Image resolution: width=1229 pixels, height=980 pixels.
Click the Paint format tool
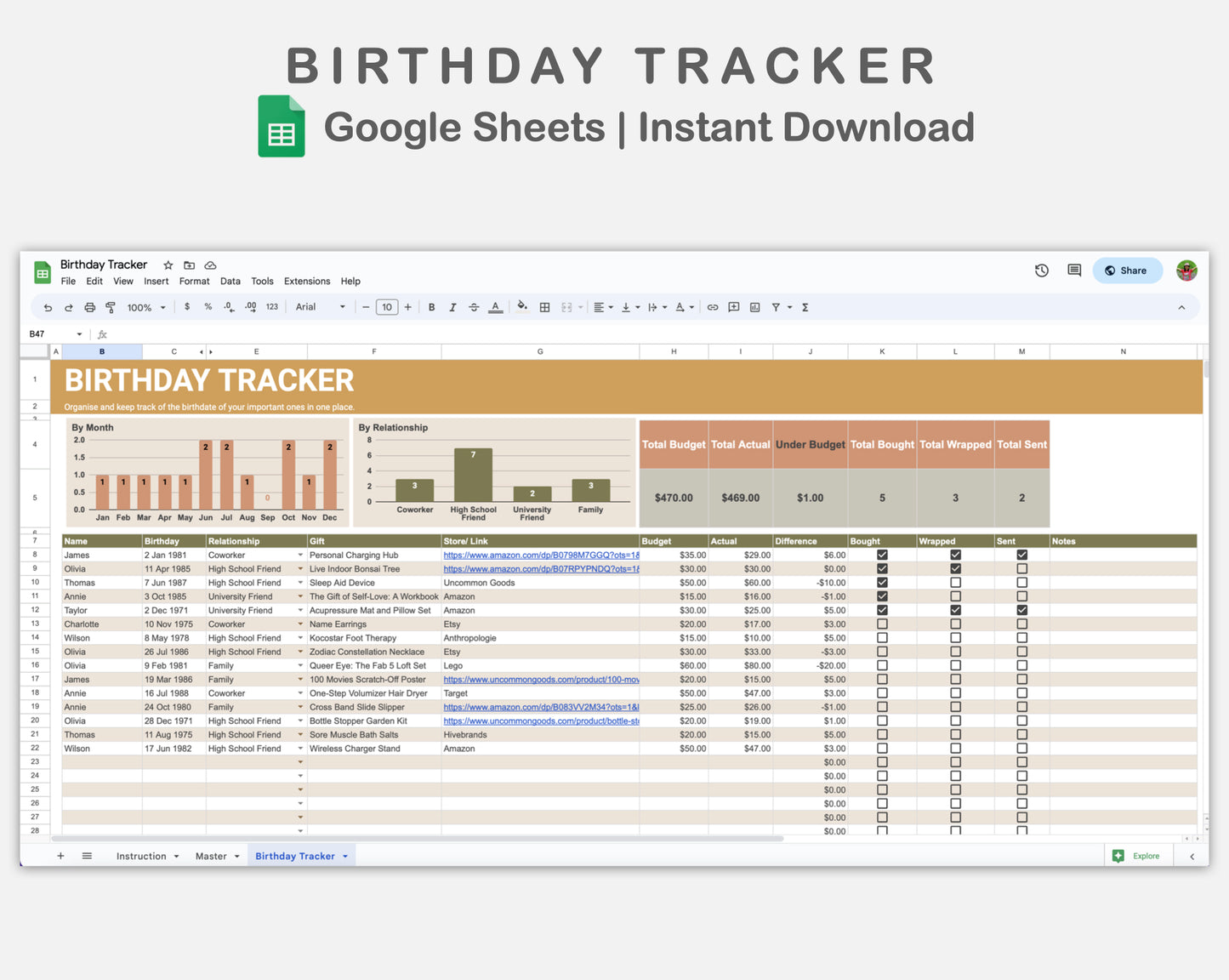point(111,307)
